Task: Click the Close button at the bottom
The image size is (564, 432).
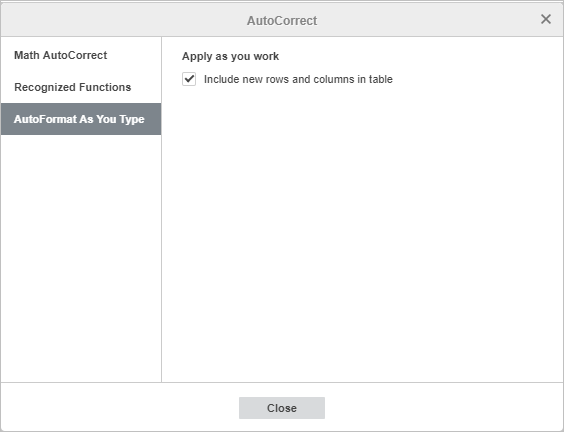Action: pyautogui.click(x=282, y=408)
